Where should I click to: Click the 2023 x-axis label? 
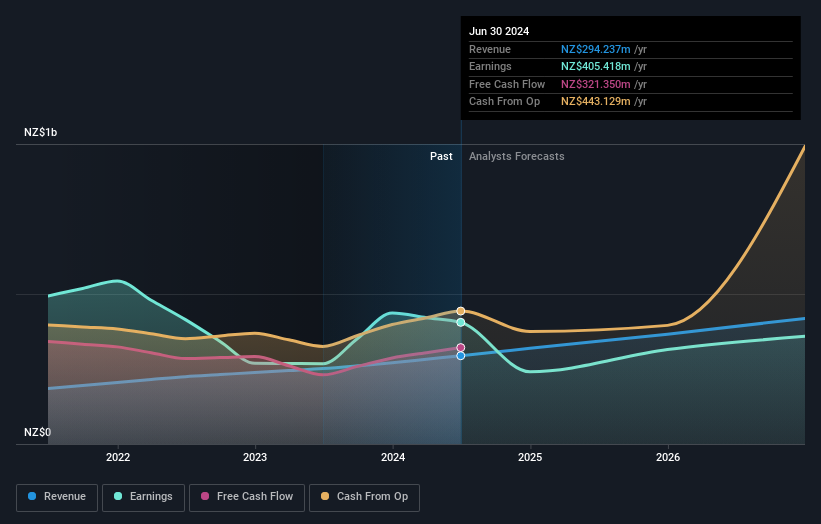(x=255, y=457)
